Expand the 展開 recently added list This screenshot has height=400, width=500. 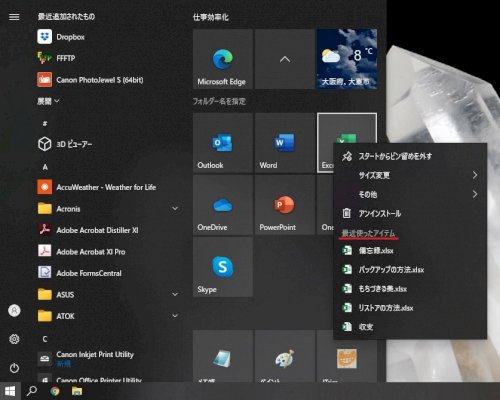(x=48, y=101)
